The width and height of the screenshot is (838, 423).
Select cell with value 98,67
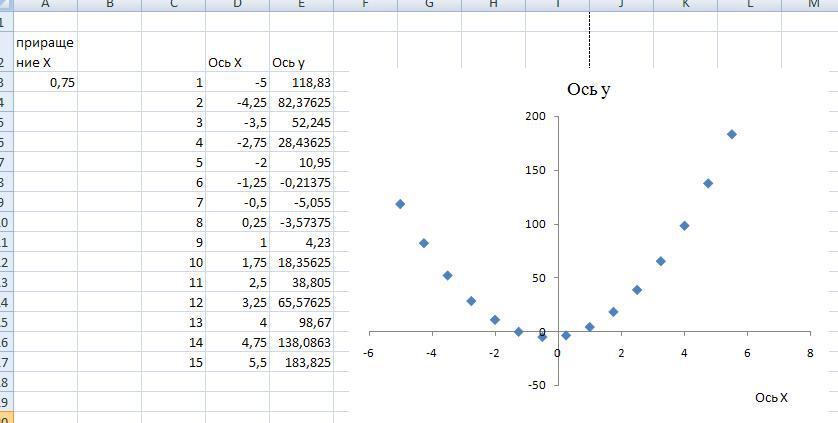pos(301,322)
